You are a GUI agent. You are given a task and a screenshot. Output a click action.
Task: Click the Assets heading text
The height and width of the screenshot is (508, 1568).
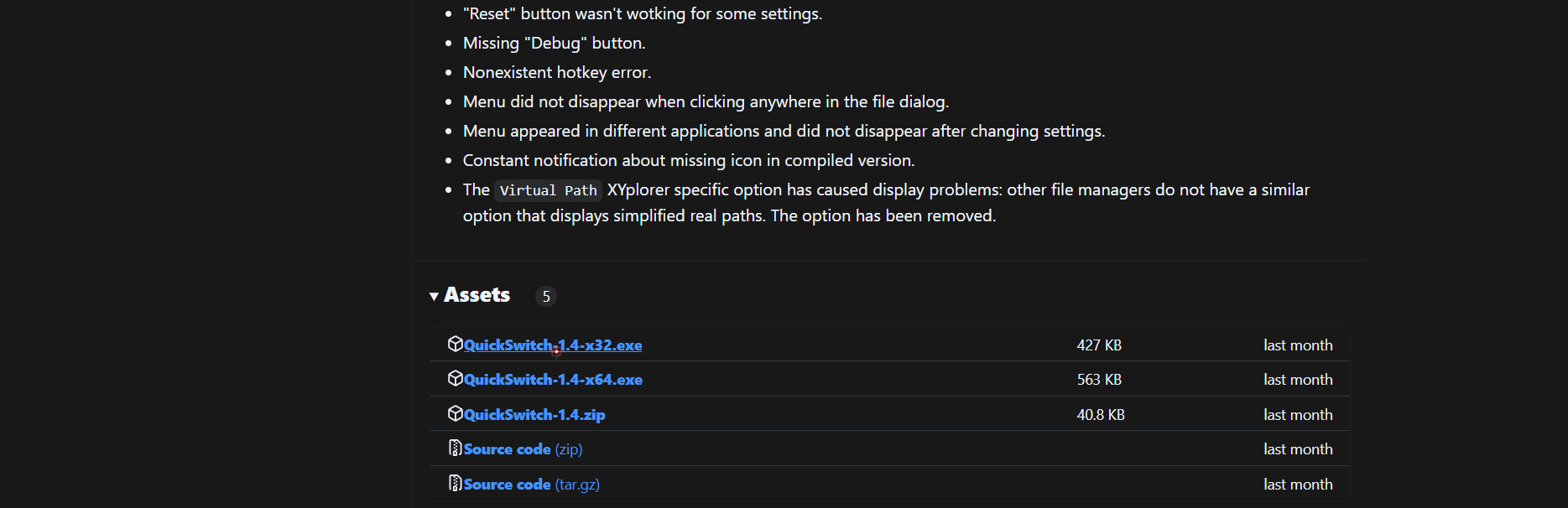477,295
